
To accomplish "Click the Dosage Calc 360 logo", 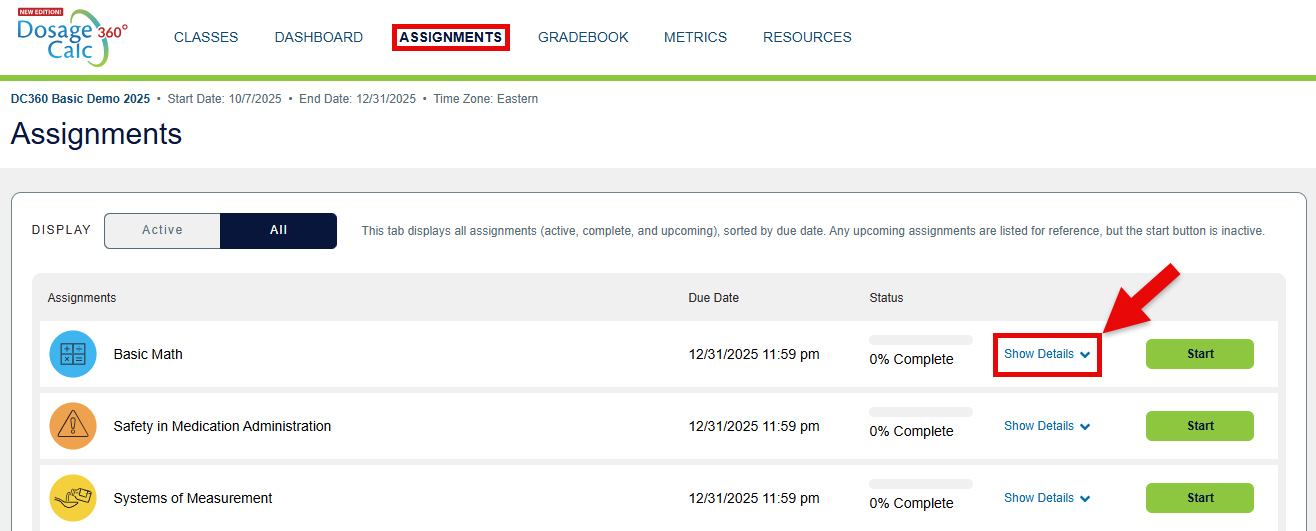I will pyautogui.click(x=70, y=38).
